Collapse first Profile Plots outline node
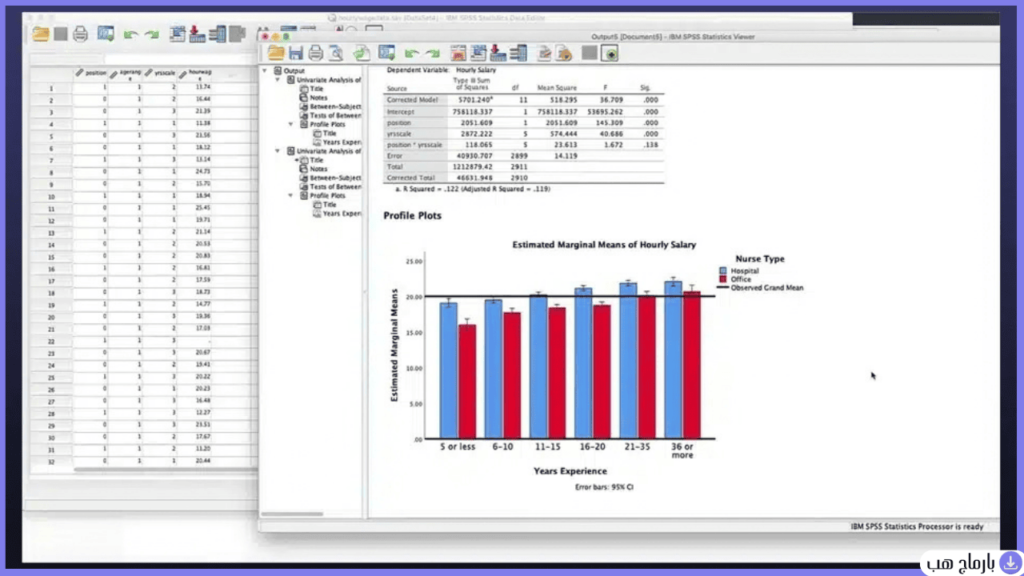This screenshot has height=576, width=1024. point(291,124)
